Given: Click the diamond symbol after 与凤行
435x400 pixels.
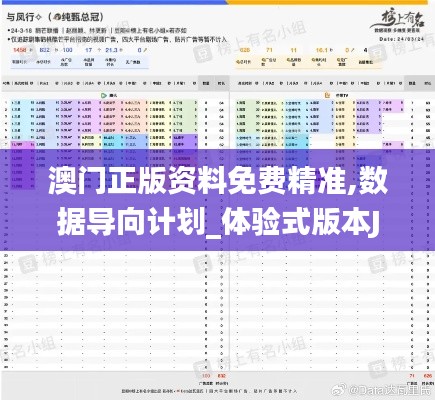Looking at the screenshot, I should tap(38, 17).
